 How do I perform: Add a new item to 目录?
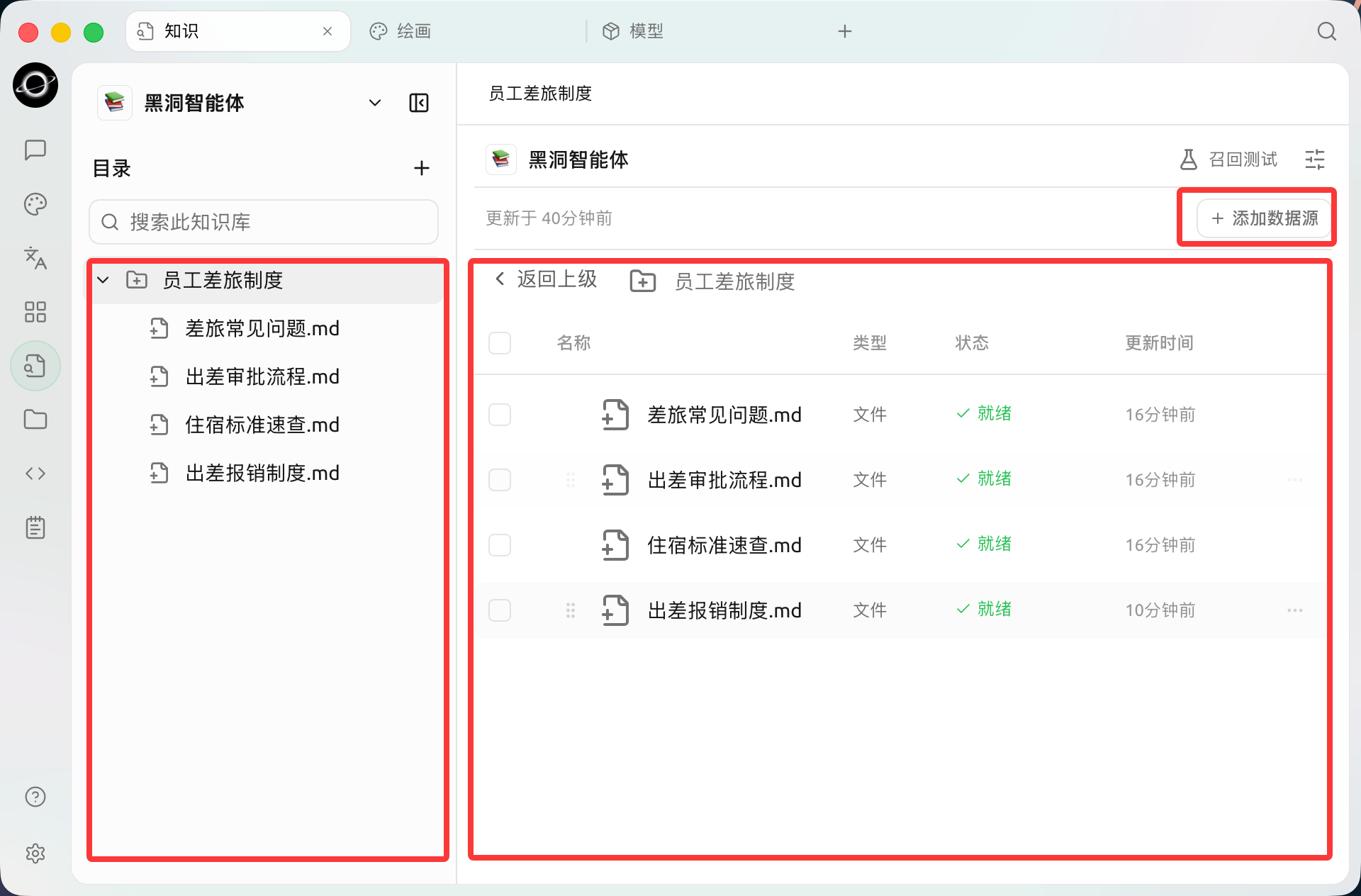point(422,168)
